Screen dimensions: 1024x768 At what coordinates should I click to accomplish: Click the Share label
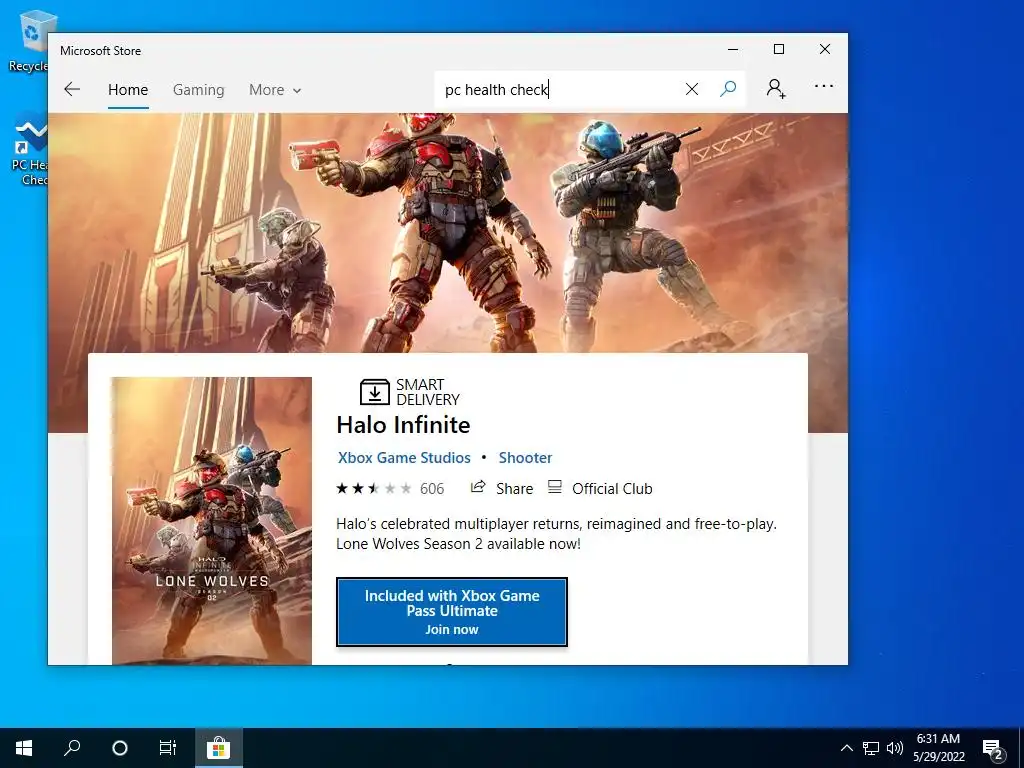[515, 488]
